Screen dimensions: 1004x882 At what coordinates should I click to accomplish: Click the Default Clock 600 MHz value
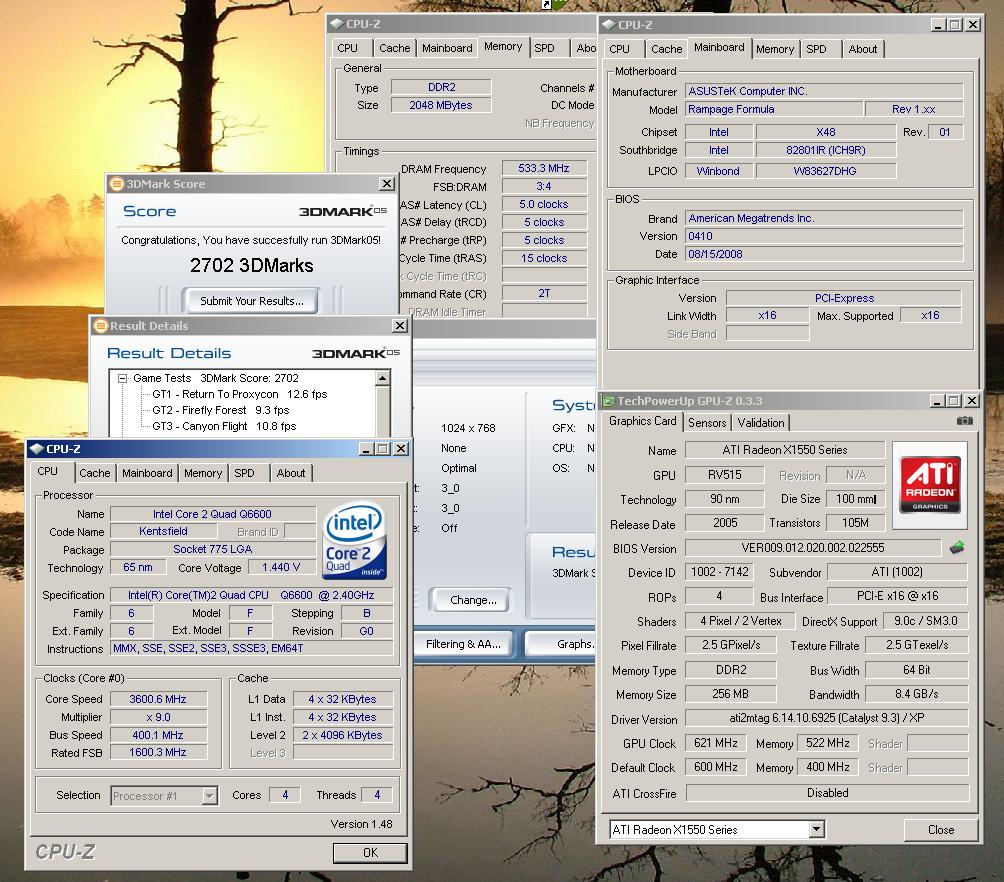(715, 767)
